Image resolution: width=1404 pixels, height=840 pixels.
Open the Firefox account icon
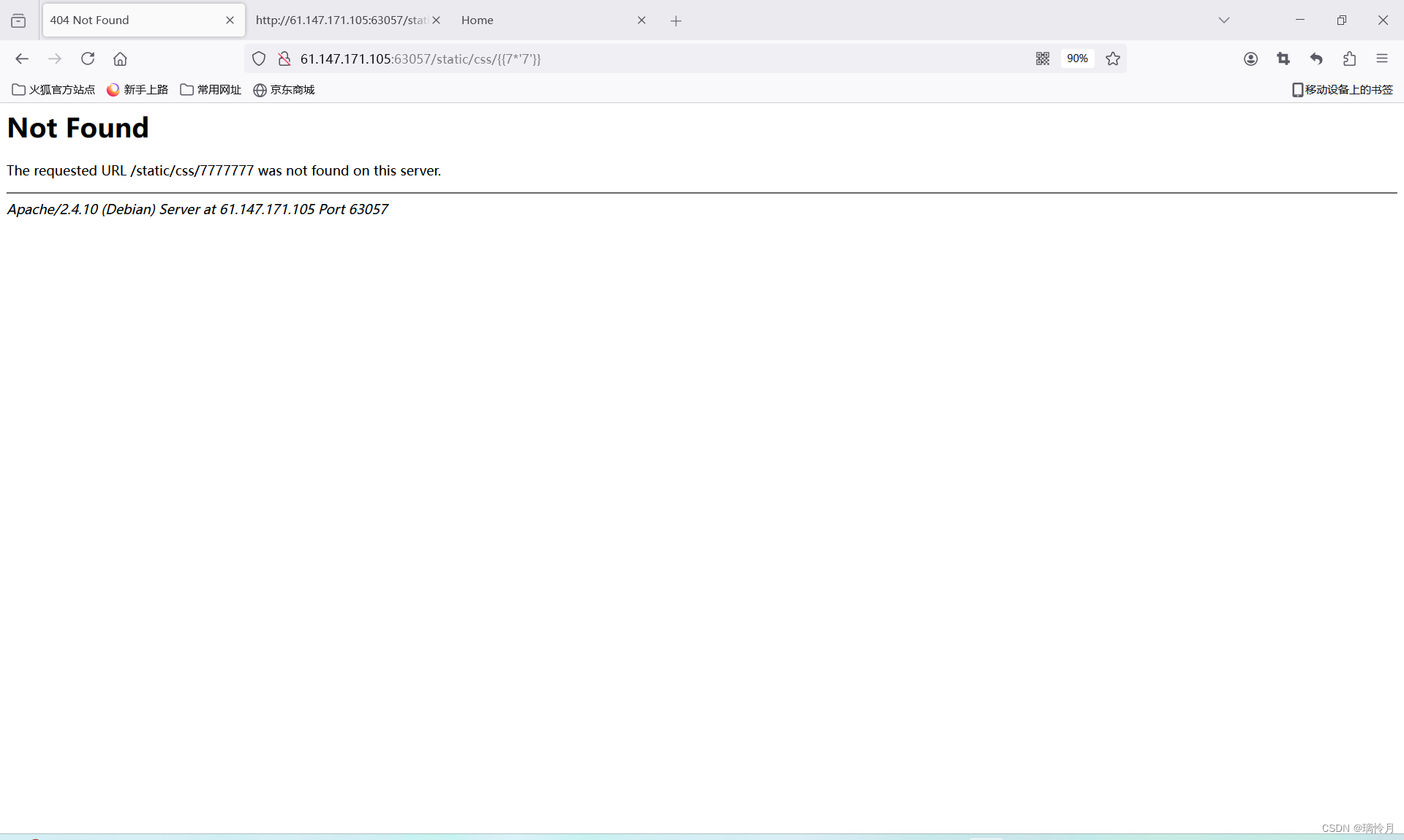(x=1250, y=58)
